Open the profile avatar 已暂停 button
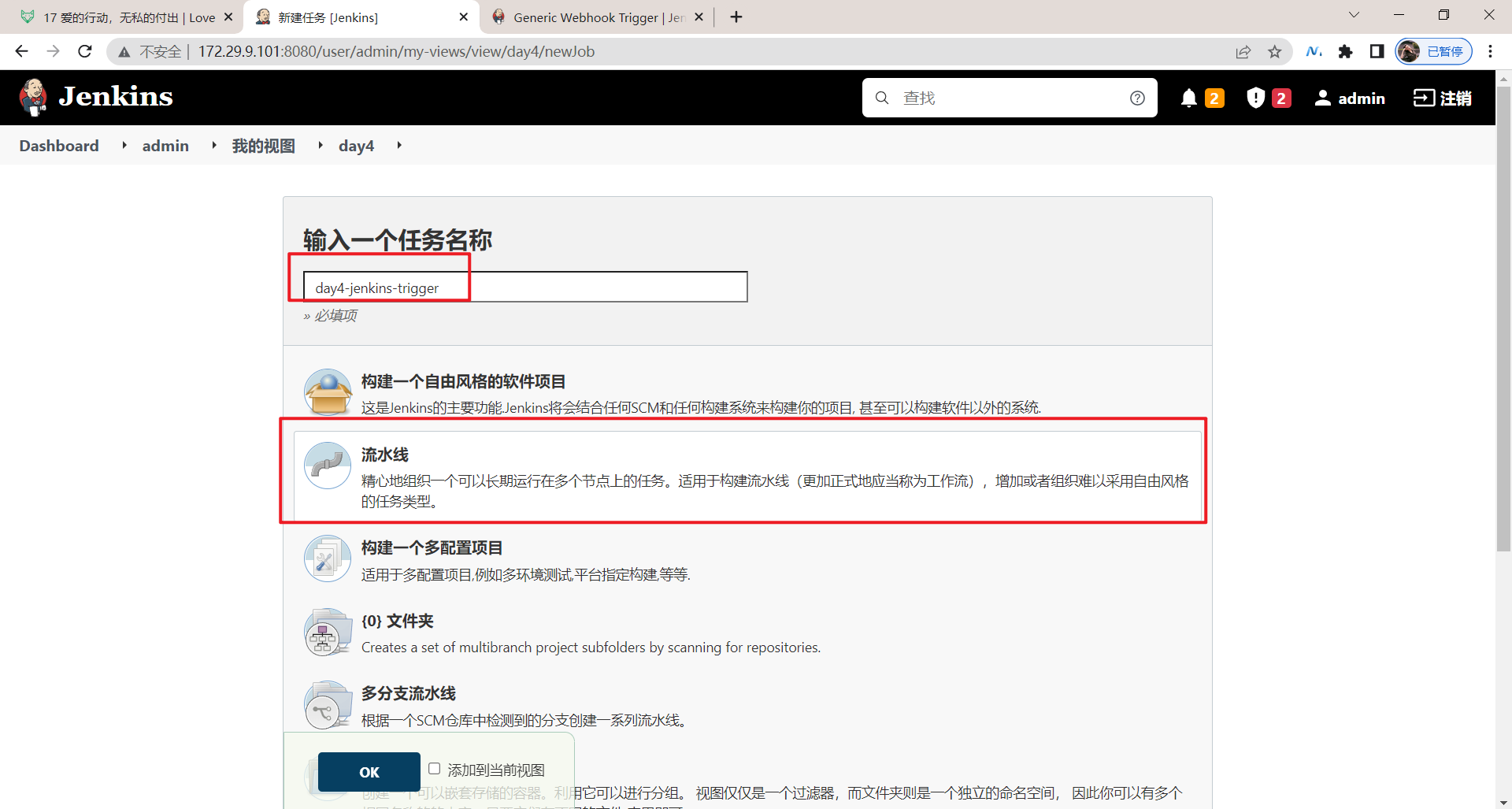Viewport: 1512px width, 809px height. pos(1433,51)
